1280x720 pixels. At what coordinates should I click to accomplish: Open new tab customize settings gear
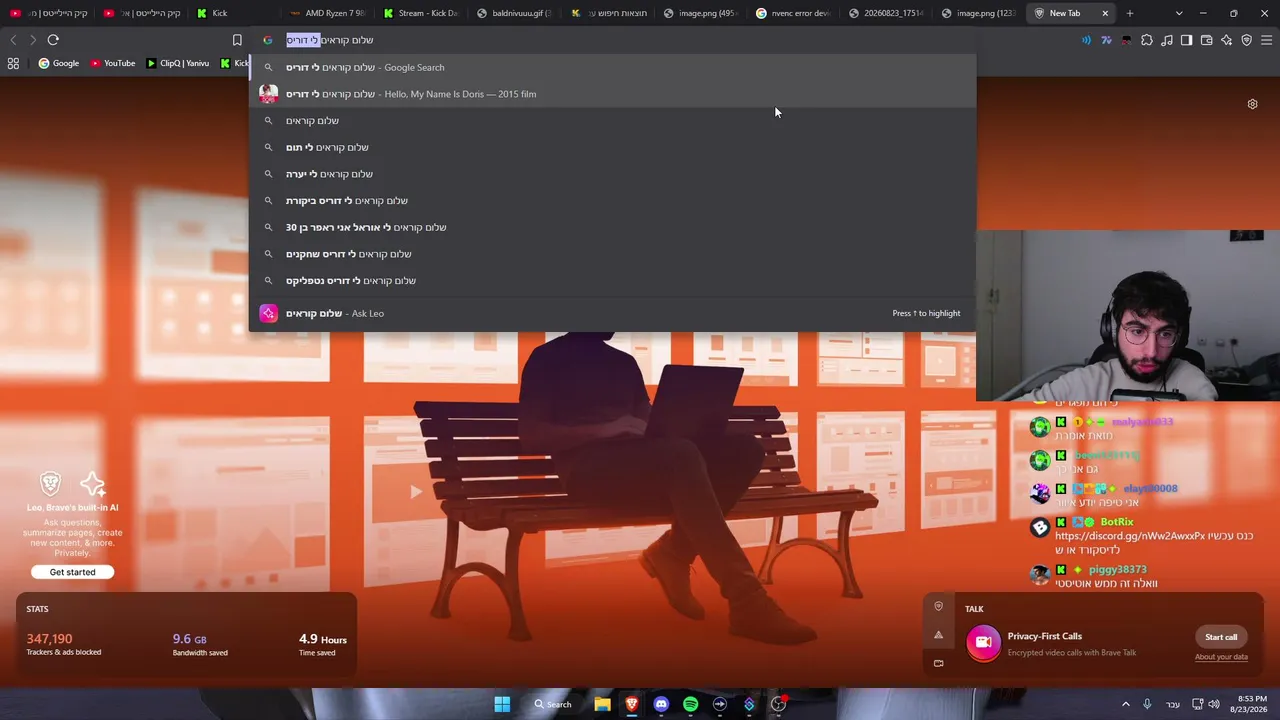[1252, 104]
